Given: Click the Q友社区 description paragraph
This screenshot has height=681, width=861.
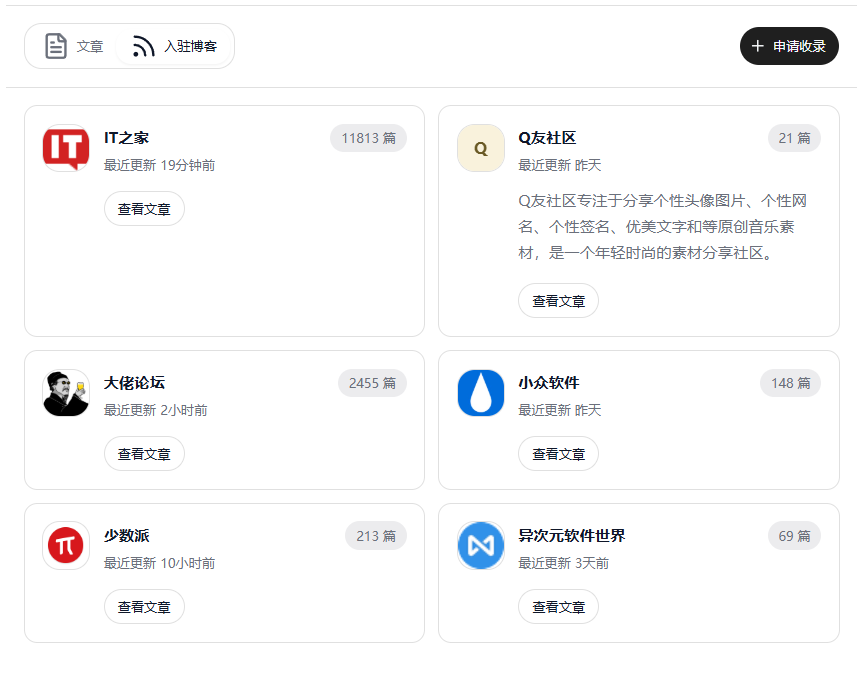Looking at the screenshot, I should pos(662,227).
